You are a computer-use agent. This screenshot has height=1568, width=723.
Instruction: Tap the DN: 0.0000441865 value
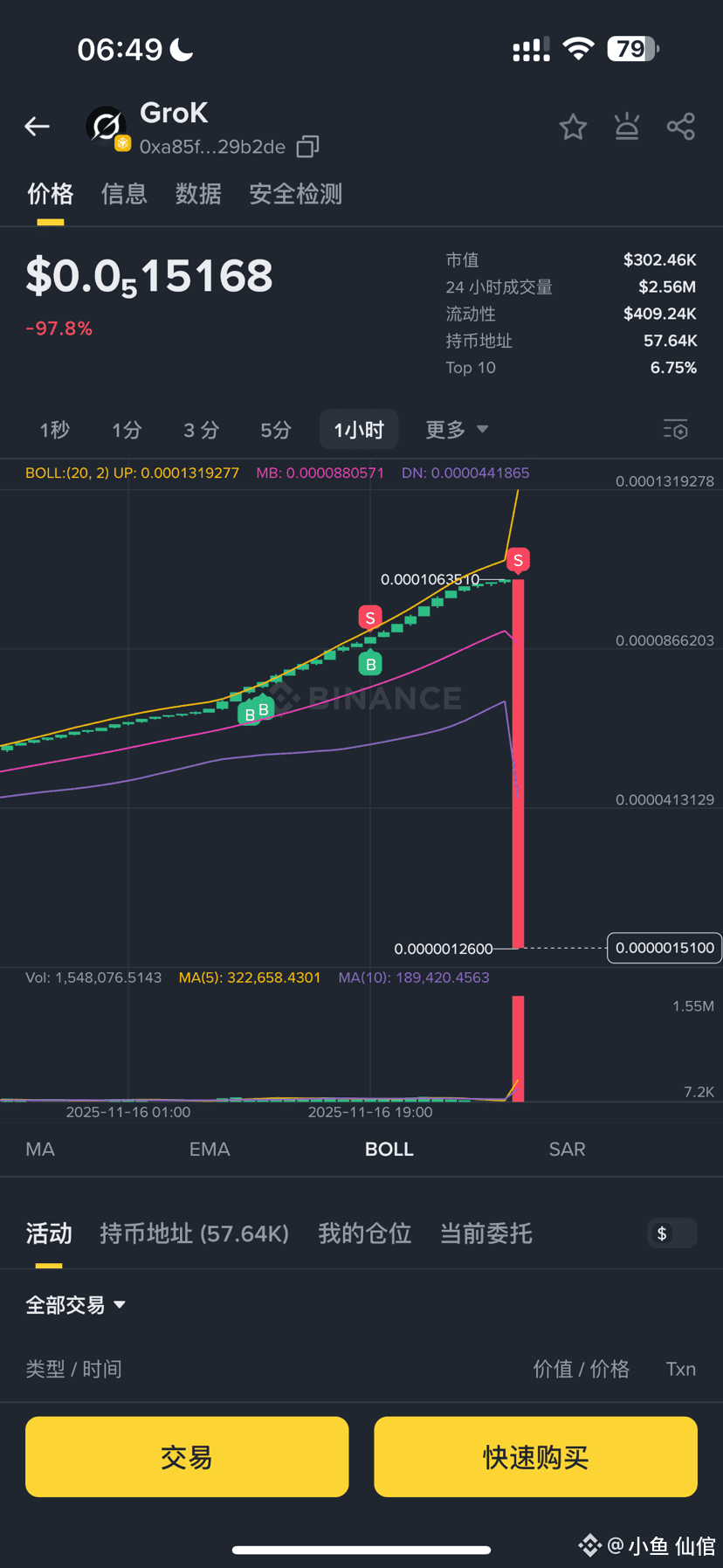coord(465,473)
